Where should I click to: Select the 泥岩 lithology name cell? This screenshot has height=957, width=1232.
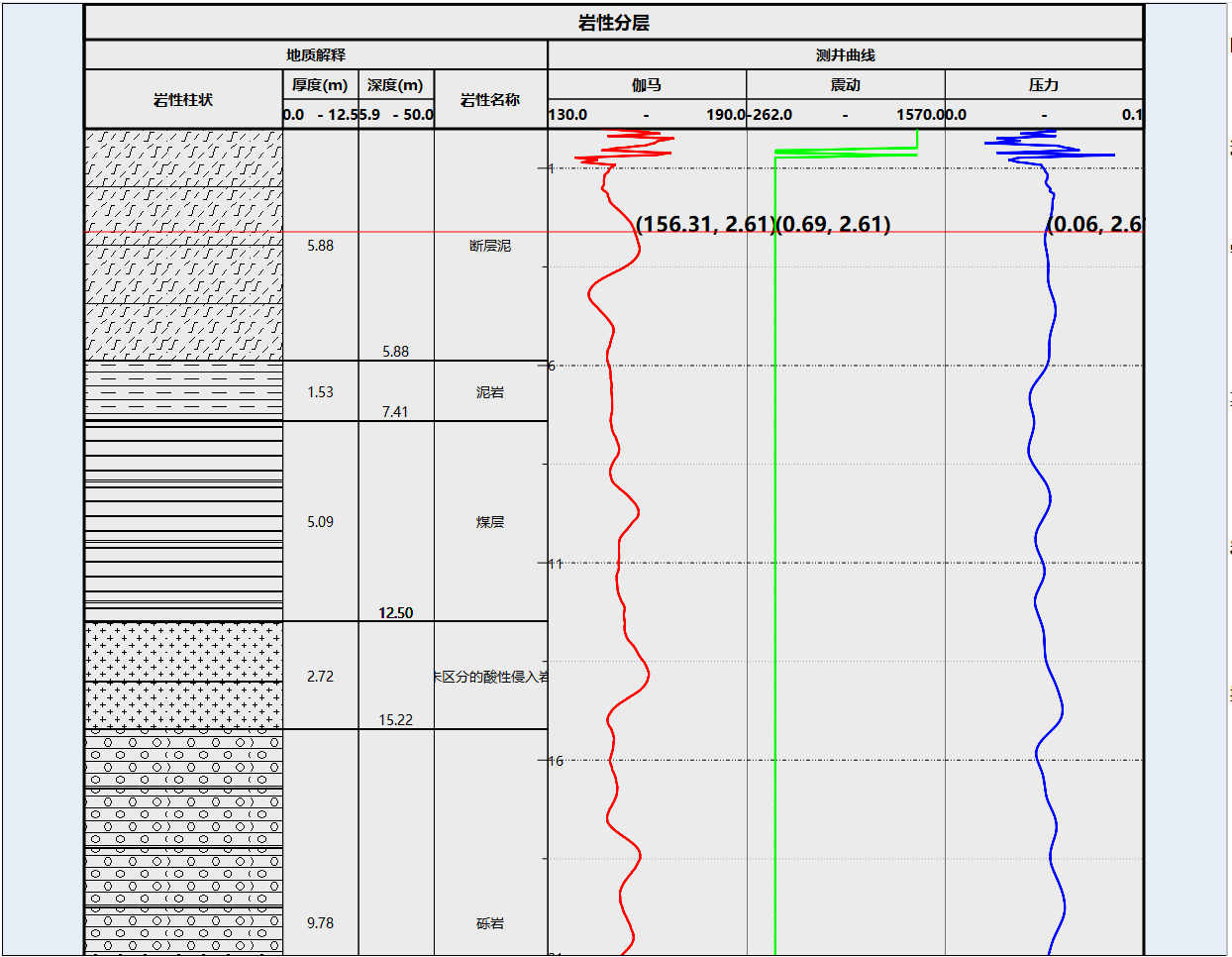tap(490, 392)
